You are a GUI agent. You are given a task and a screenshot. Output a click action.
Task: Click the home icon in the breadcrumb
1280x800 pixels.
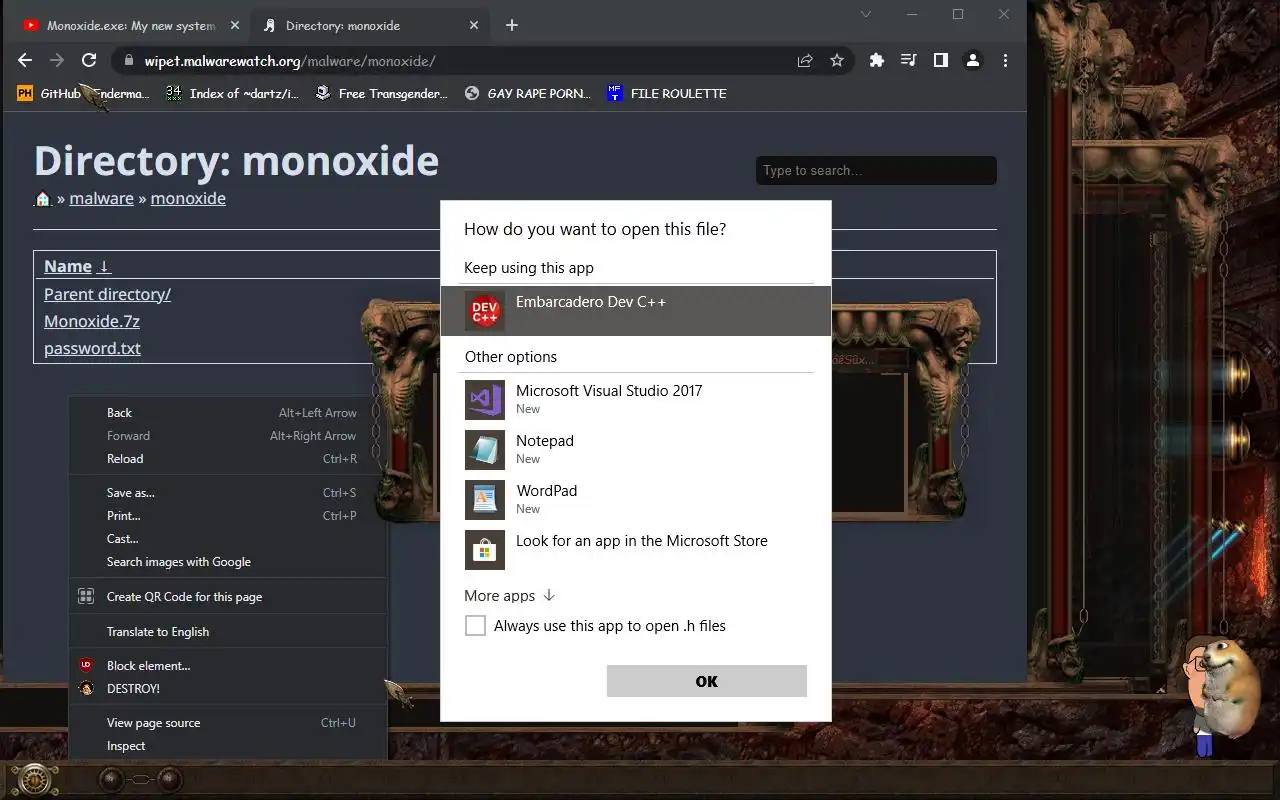click(43, 199)
